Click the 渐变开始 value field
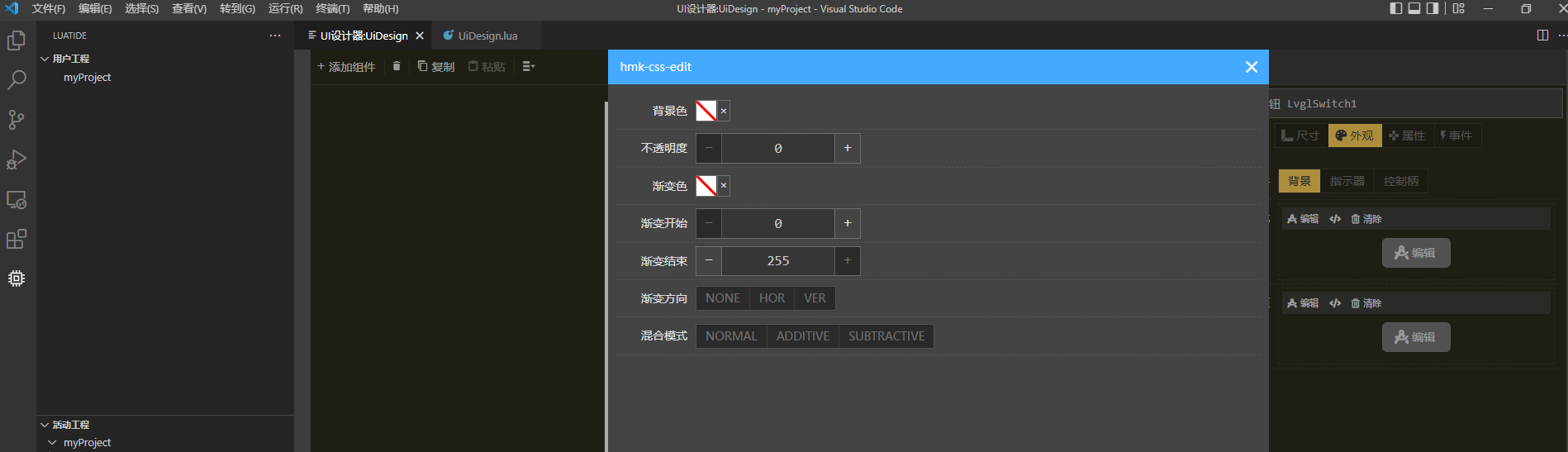The image size is (1568, 452). (x=778, y=224)
